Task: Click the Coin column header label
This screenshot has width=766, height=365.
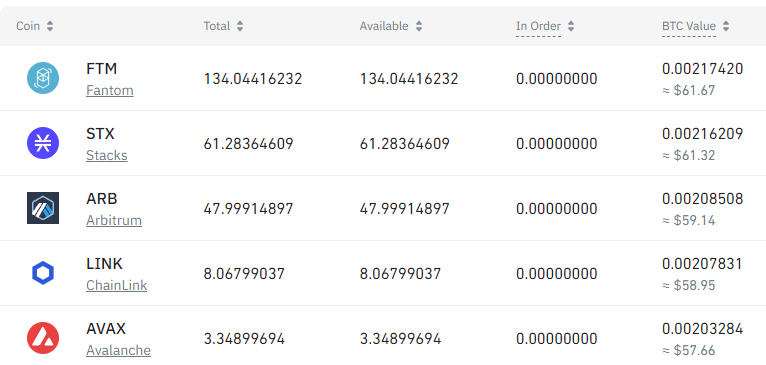Action: coord(28,26)
